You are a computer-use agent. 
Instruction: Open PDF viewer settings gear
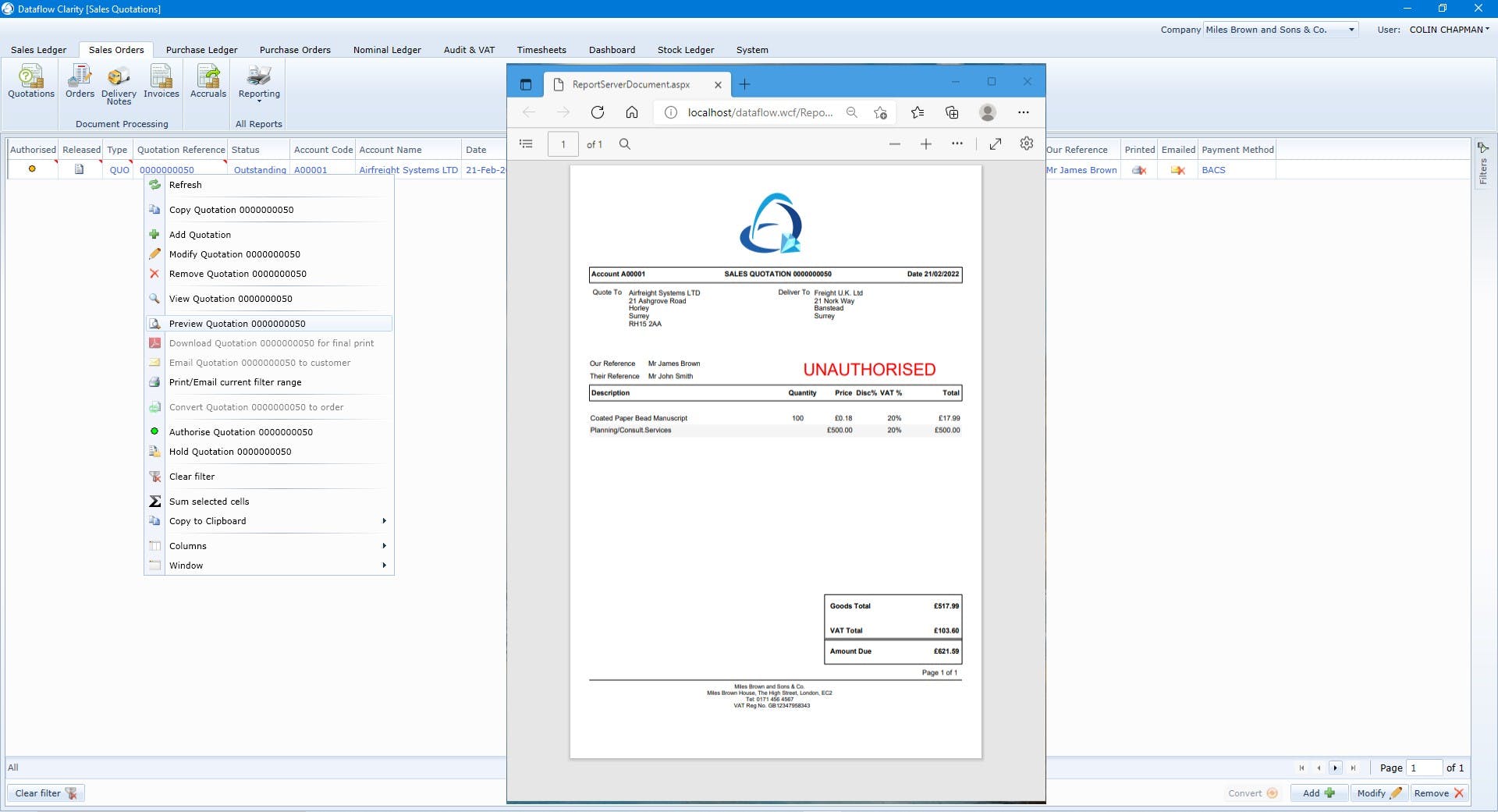(1027, 144)
